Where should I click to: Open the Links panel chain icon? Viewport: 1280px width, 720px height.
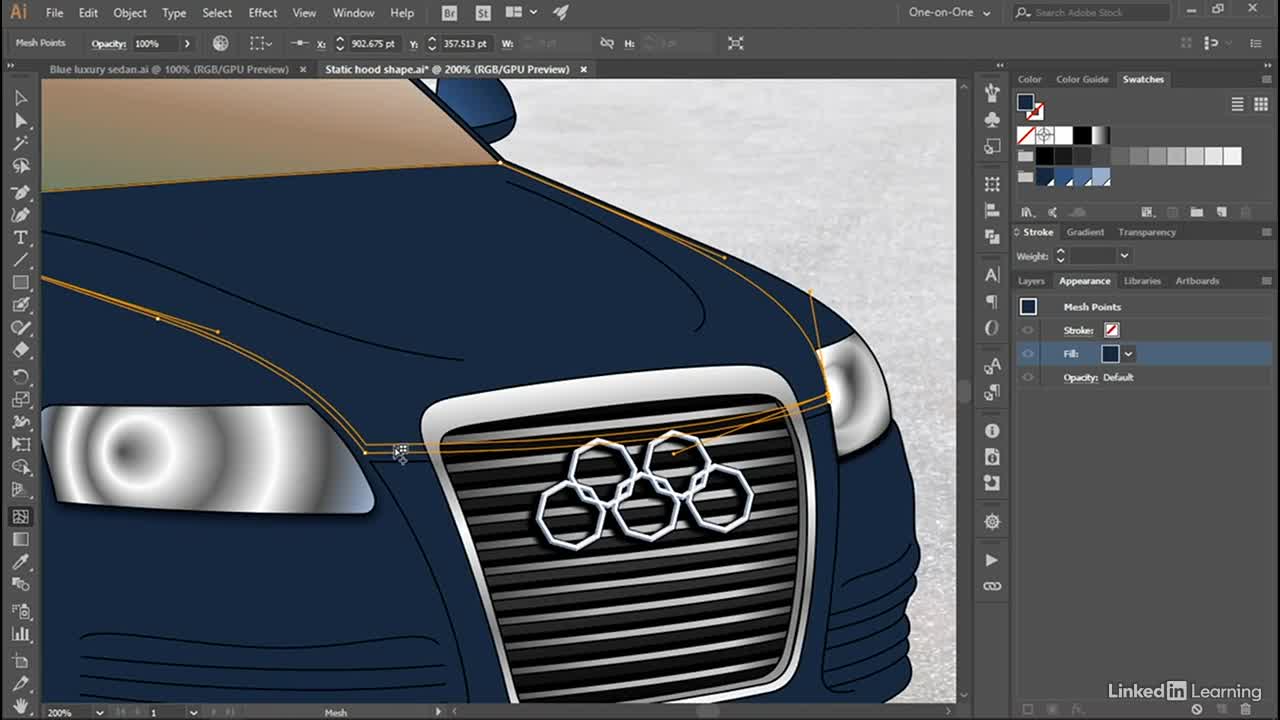click(992, 586)
